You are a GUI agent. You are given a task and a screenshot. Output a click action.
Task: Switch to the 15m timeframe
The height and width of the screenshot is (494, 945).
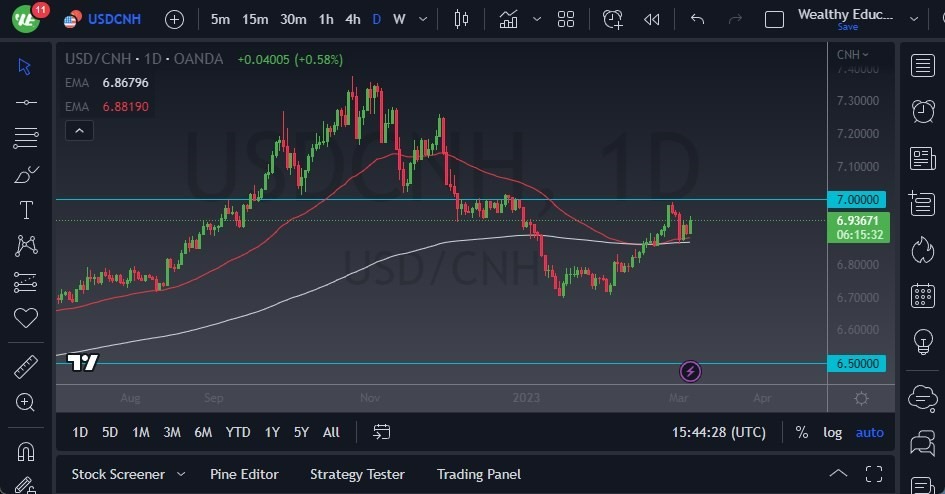point(255,19)
